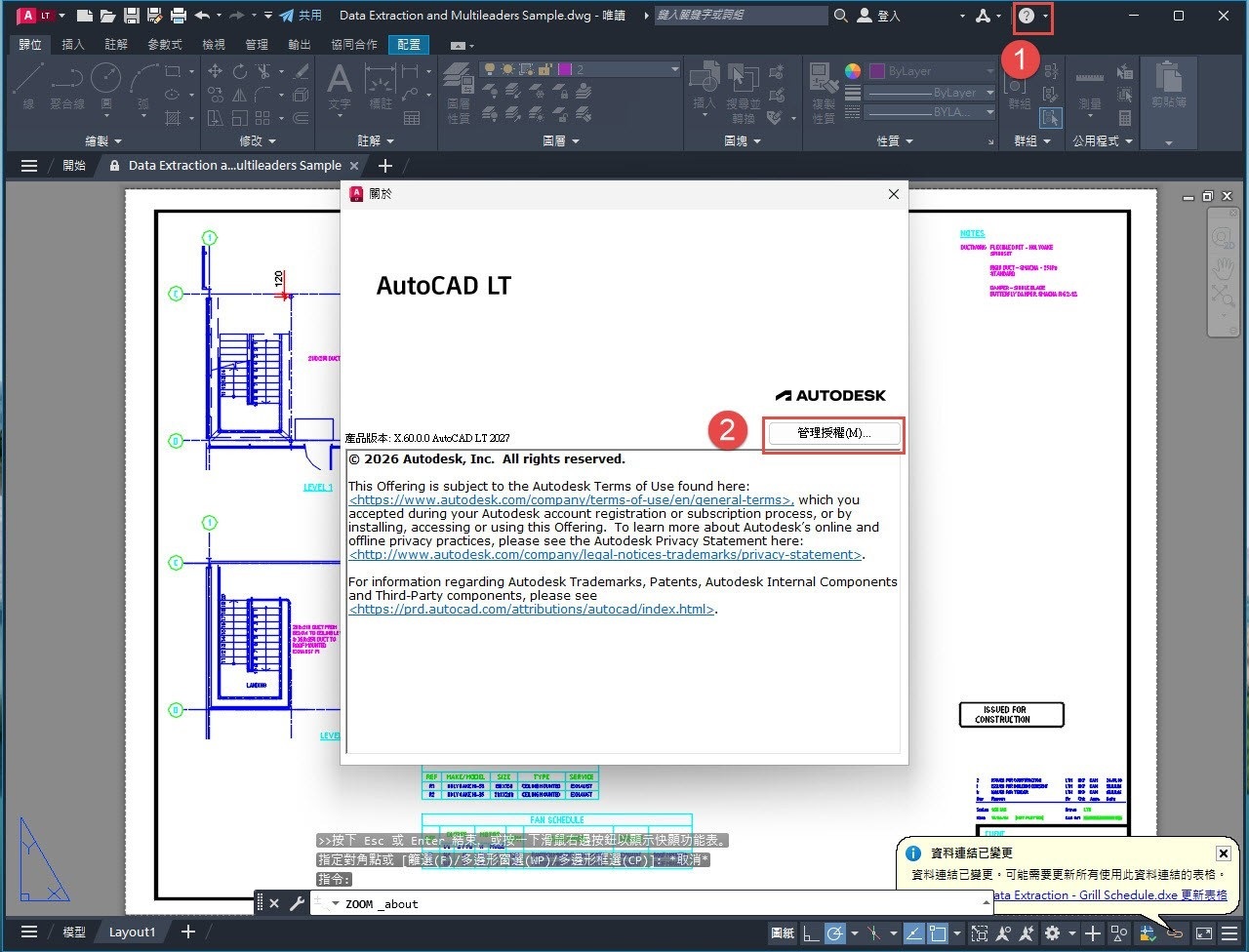1249x952 pixels.
Task: Switch to the 插入 ribbon tab
Action: tap(73, 45)
